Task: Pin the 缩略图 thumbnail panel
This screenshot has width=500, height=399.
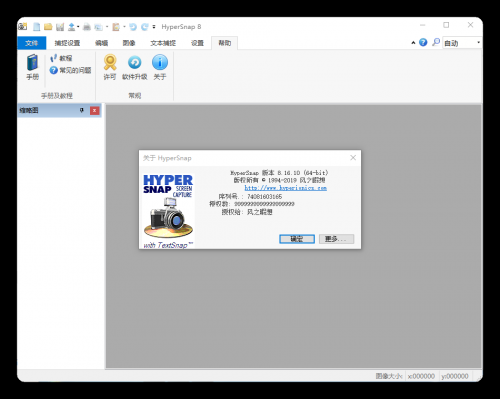Action: [x=82, y=110]
